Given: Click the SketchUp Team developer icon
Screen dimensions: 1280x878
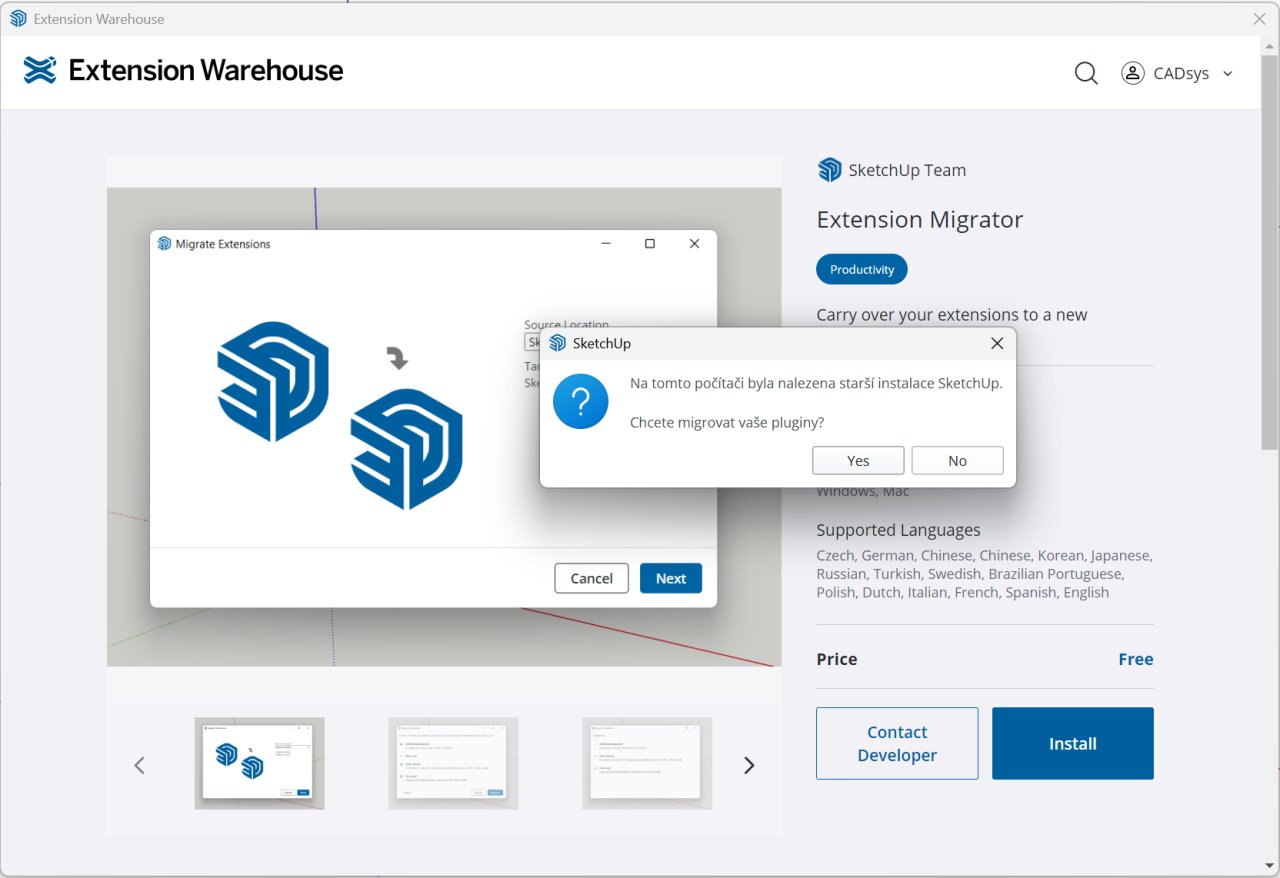Looking at the screenshot, I should click(829, 170).
